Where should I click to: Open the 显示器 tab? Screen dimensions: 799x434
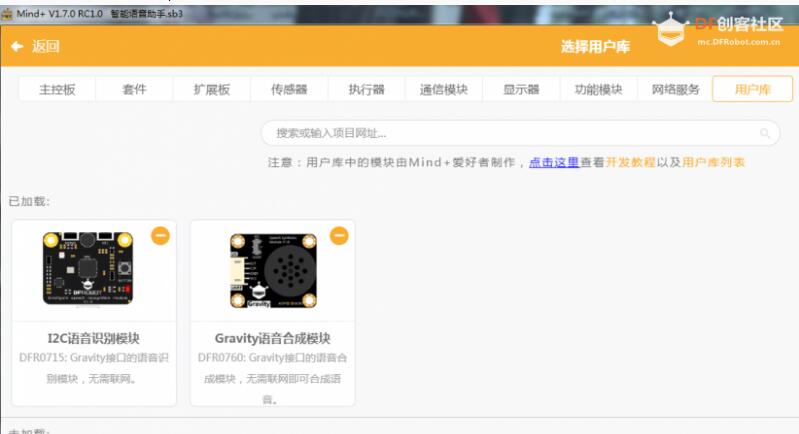click(521, 89)
